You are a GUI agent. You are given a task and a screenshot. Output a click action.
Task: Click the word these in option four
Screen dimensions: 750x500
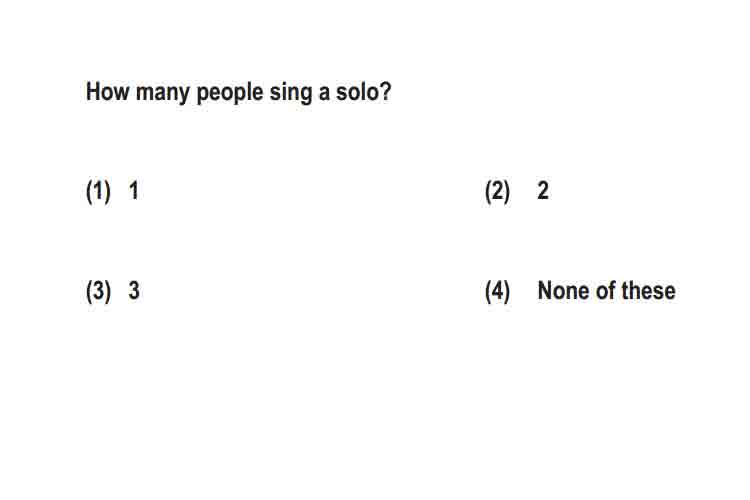[x=649, y=290]
